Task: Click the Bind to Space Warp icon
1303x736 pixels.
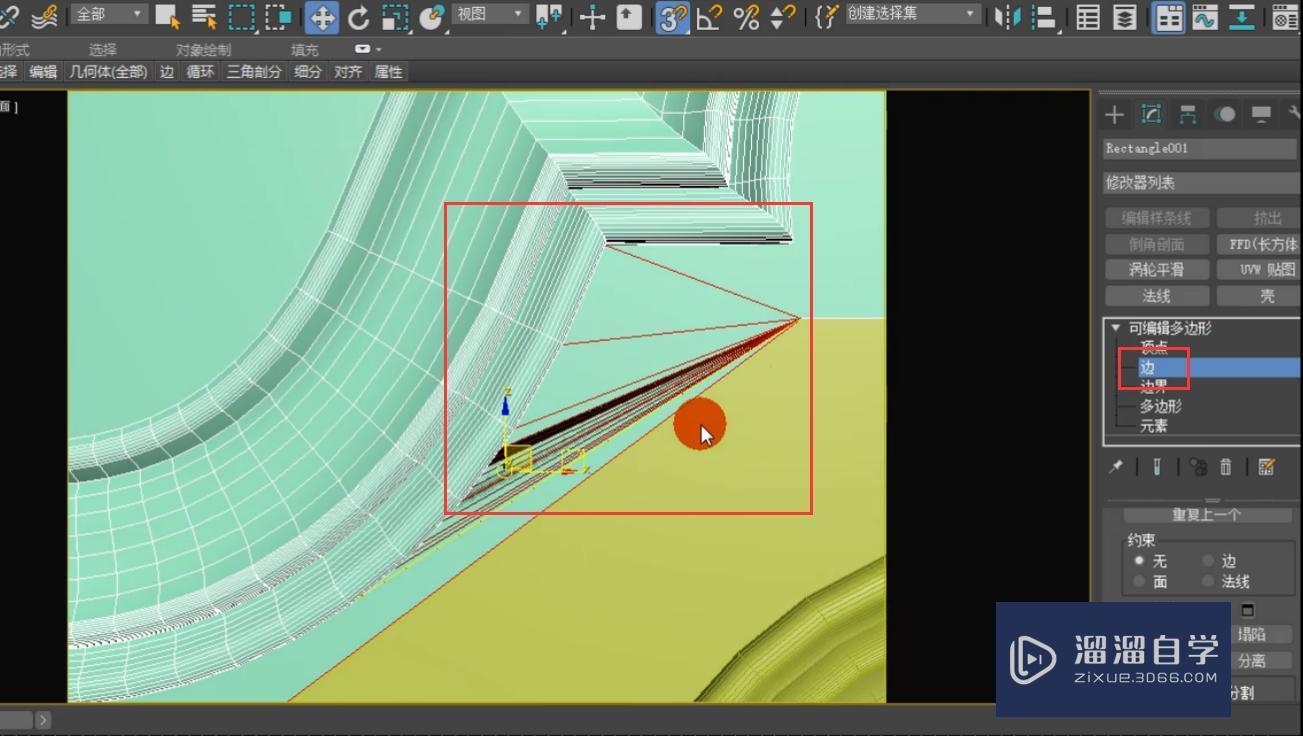Action: pyautogui.click(x=45, y=16)
